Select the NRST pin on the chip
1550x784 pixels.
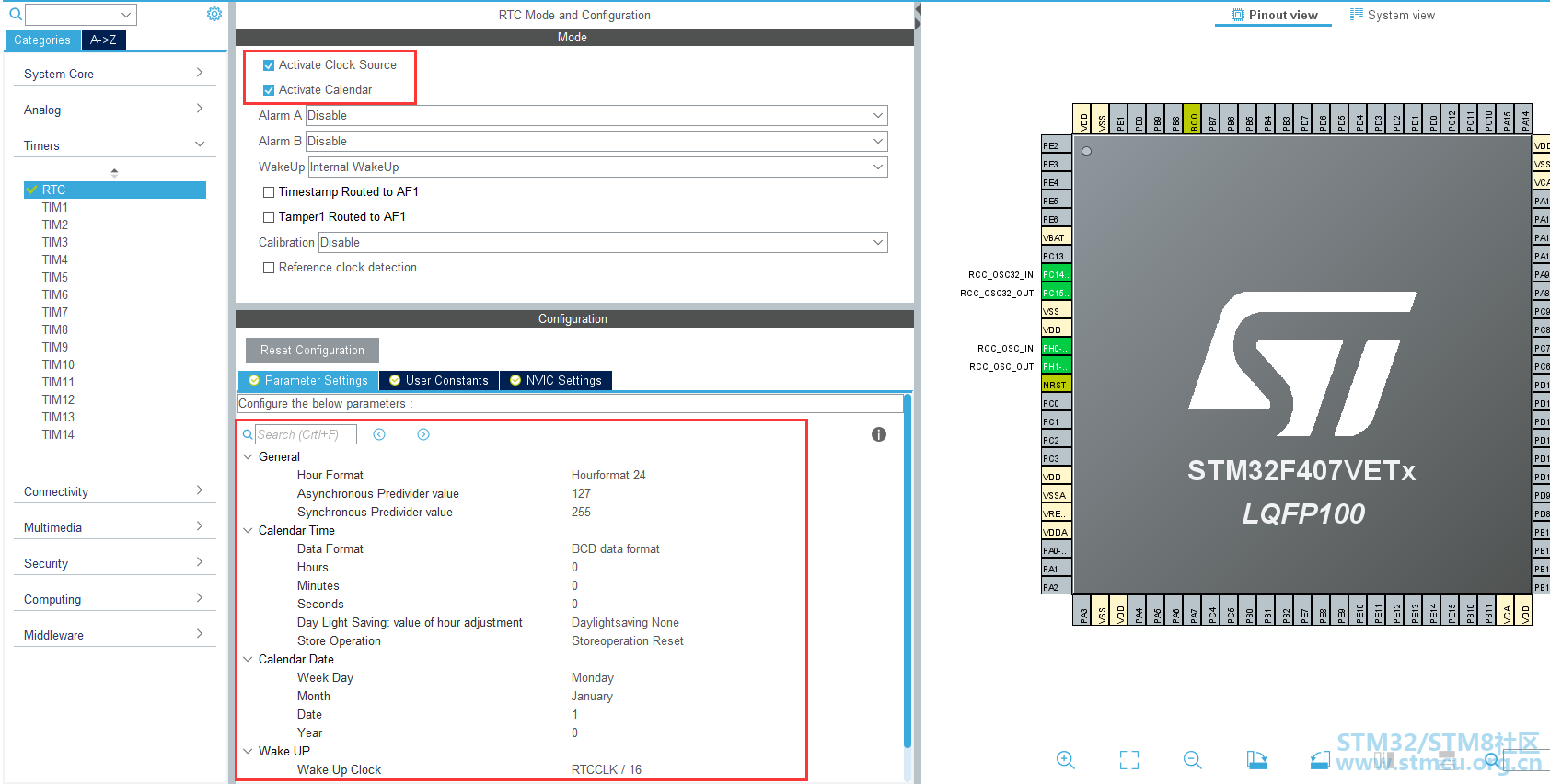point(1056,385)
